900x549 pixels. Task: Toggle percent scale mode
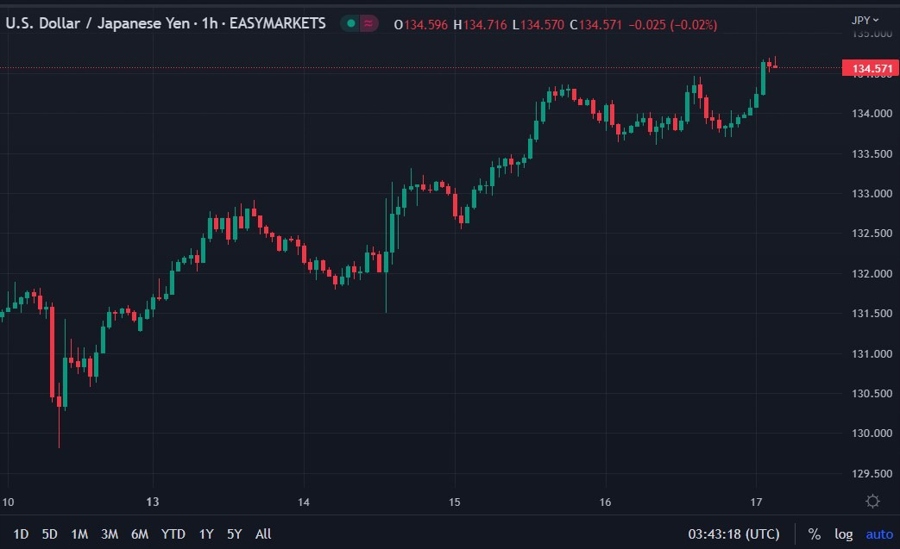point(814,534)
